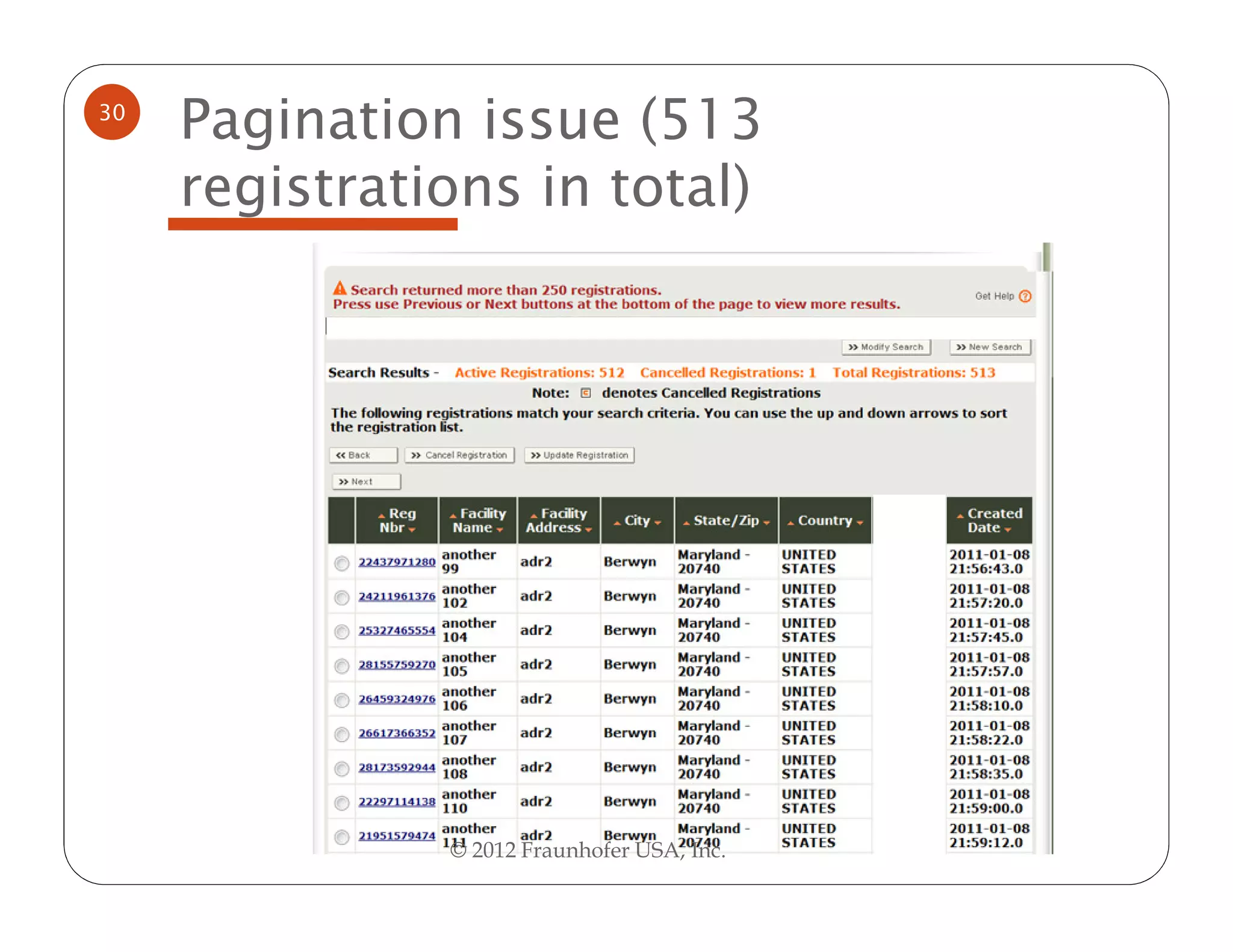Go to Next page of results
The width and height of the screenshot is (1233, 952).
(366, 481)
